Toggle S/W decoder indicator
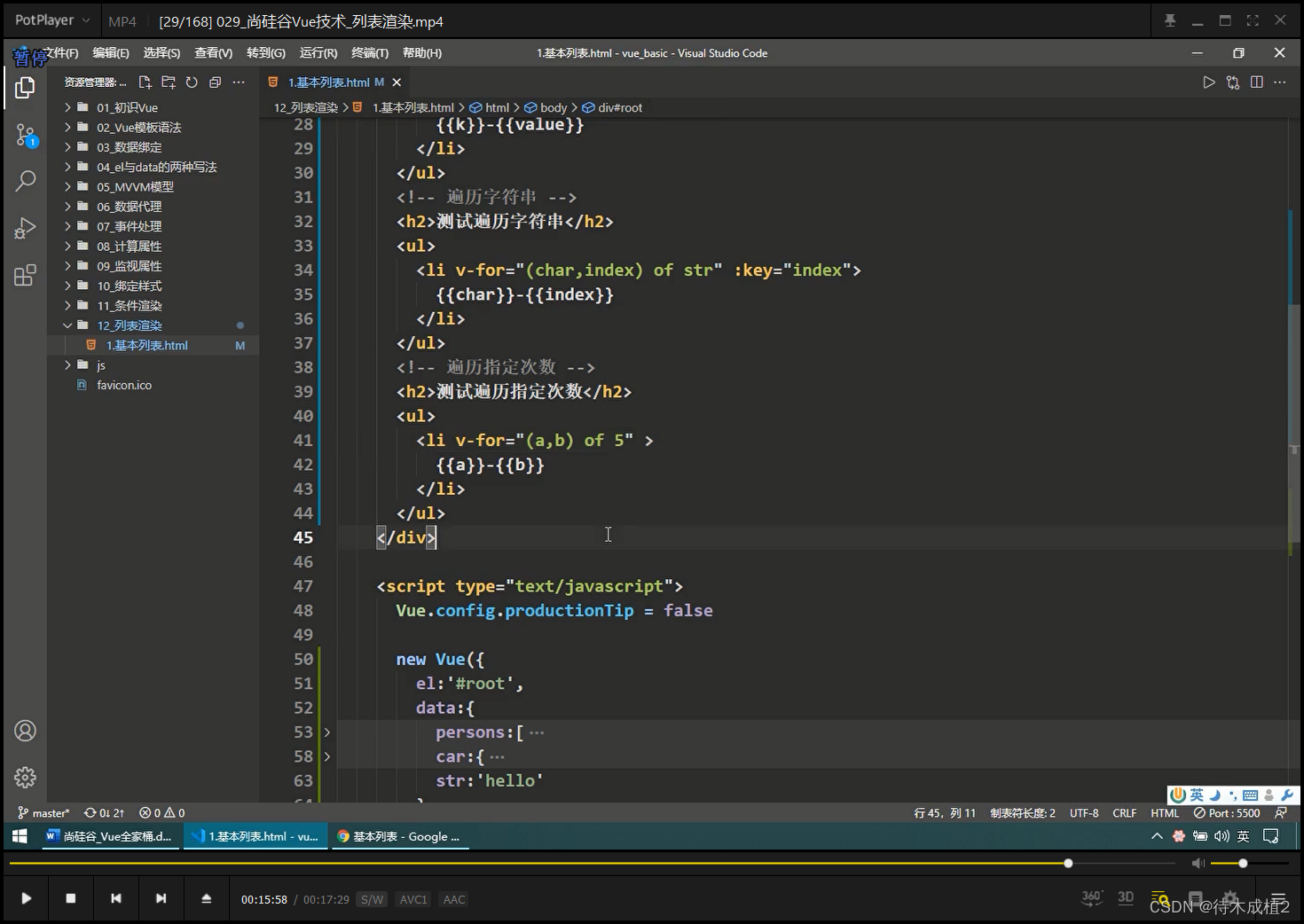Screen dimensions: 1304x924 click(x=373, y=899)
